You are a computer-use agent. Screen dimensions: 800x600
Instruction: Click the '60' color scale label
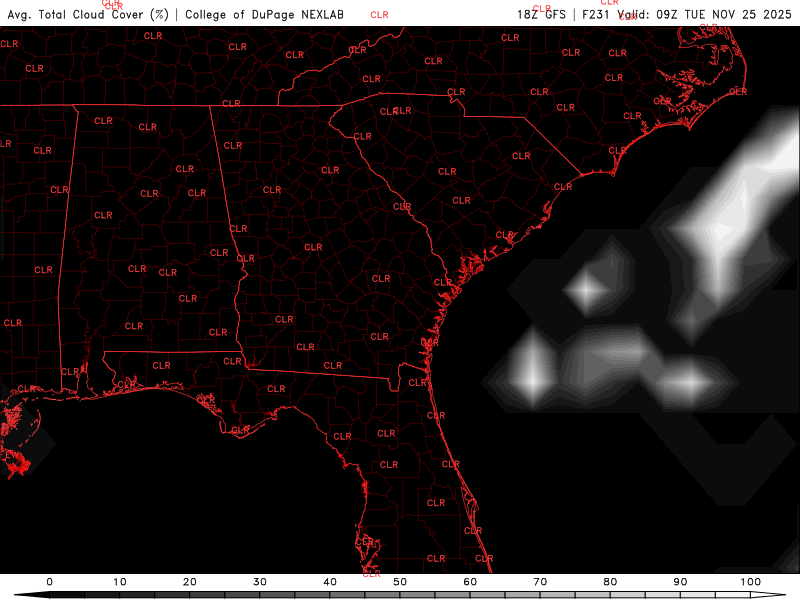(470, 582)
